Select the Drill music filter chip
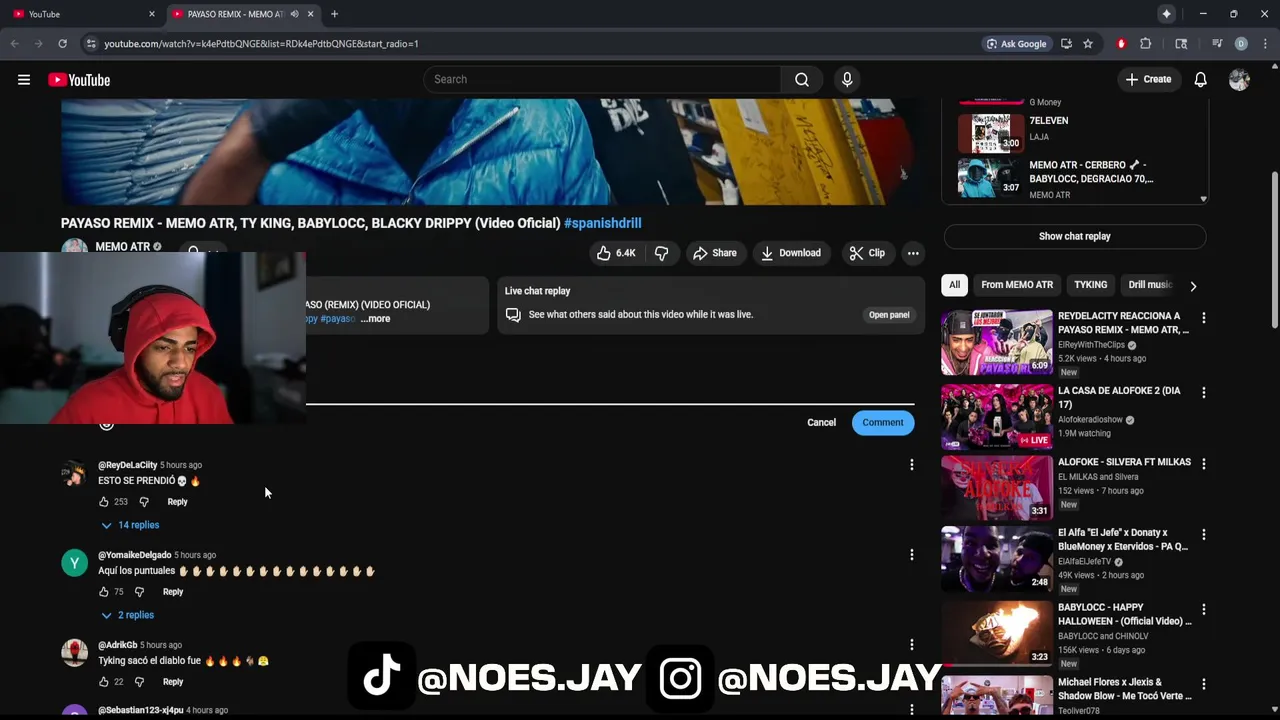Viewport: 1280px width, 720px height. [x=1150, y=285]
